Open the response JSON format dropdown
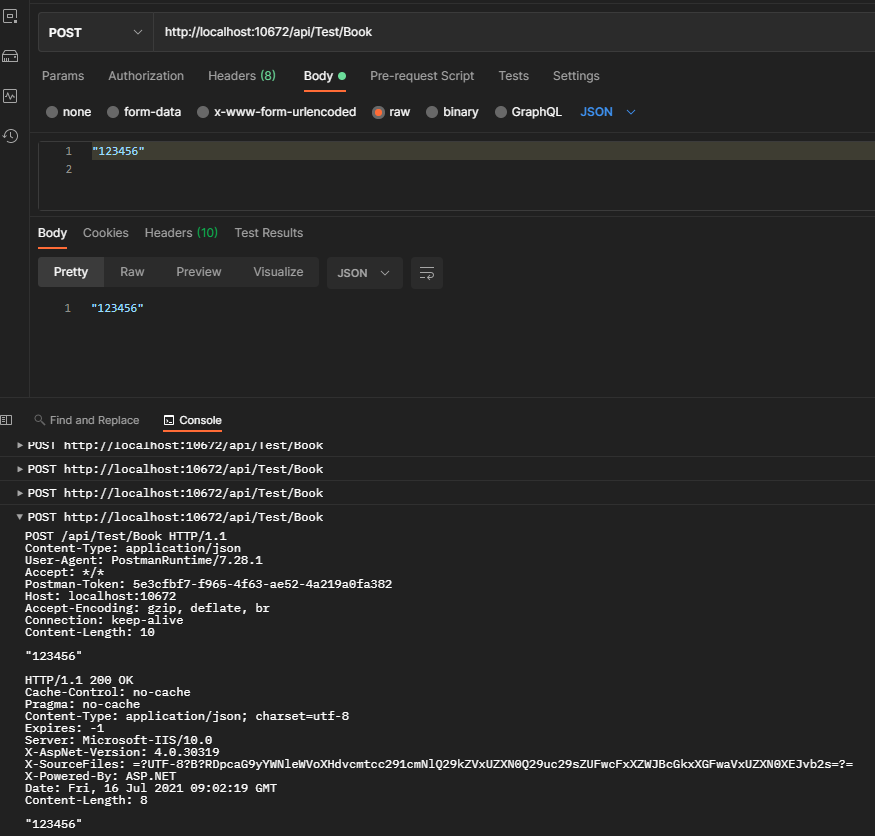The width and height of the screenshot is (875, 836). coord(364,273)
